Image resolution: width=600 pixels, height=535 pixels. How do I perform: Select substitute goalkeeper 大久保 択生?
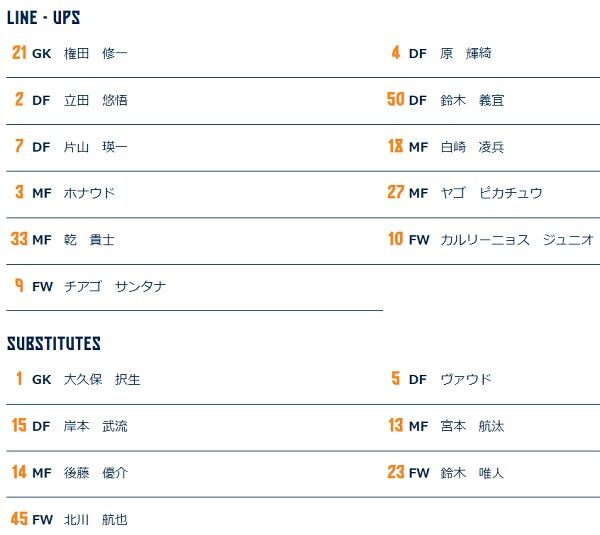tap(101, 380)
